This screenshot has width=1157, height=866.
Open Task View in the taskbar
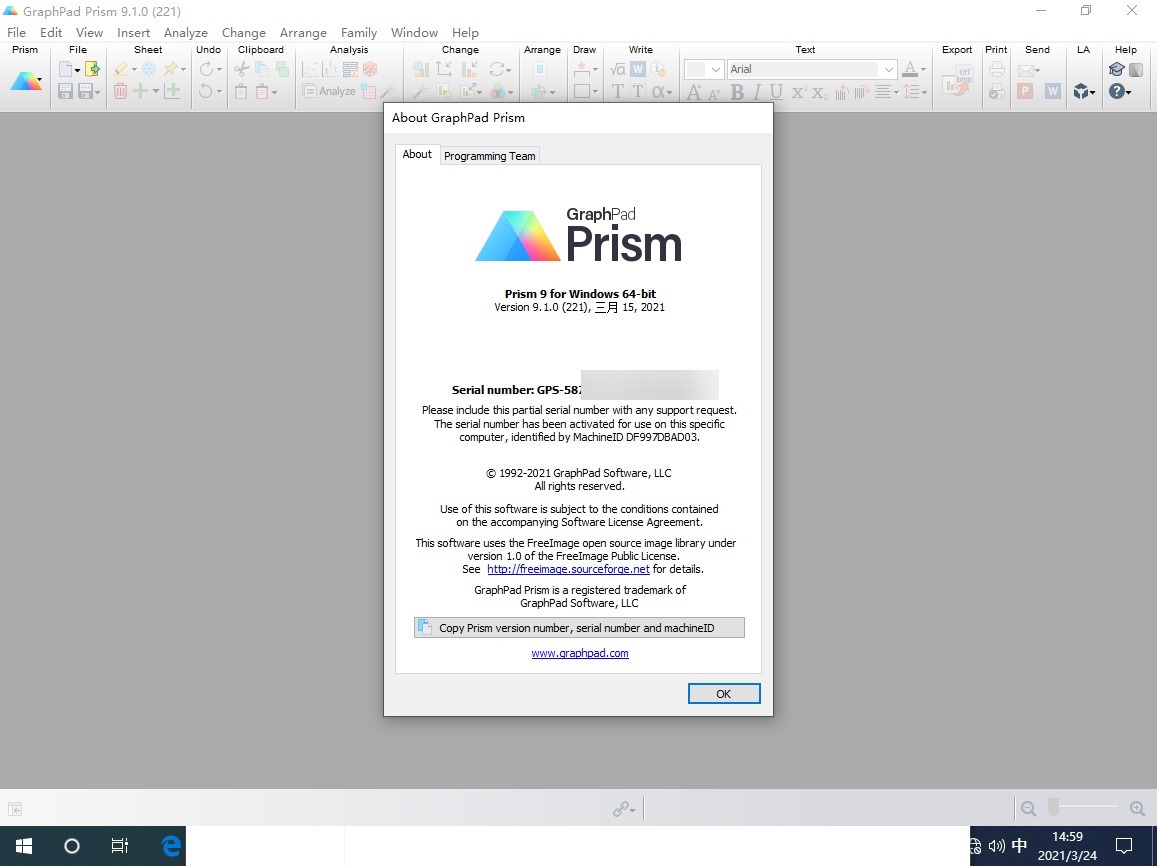120,846
